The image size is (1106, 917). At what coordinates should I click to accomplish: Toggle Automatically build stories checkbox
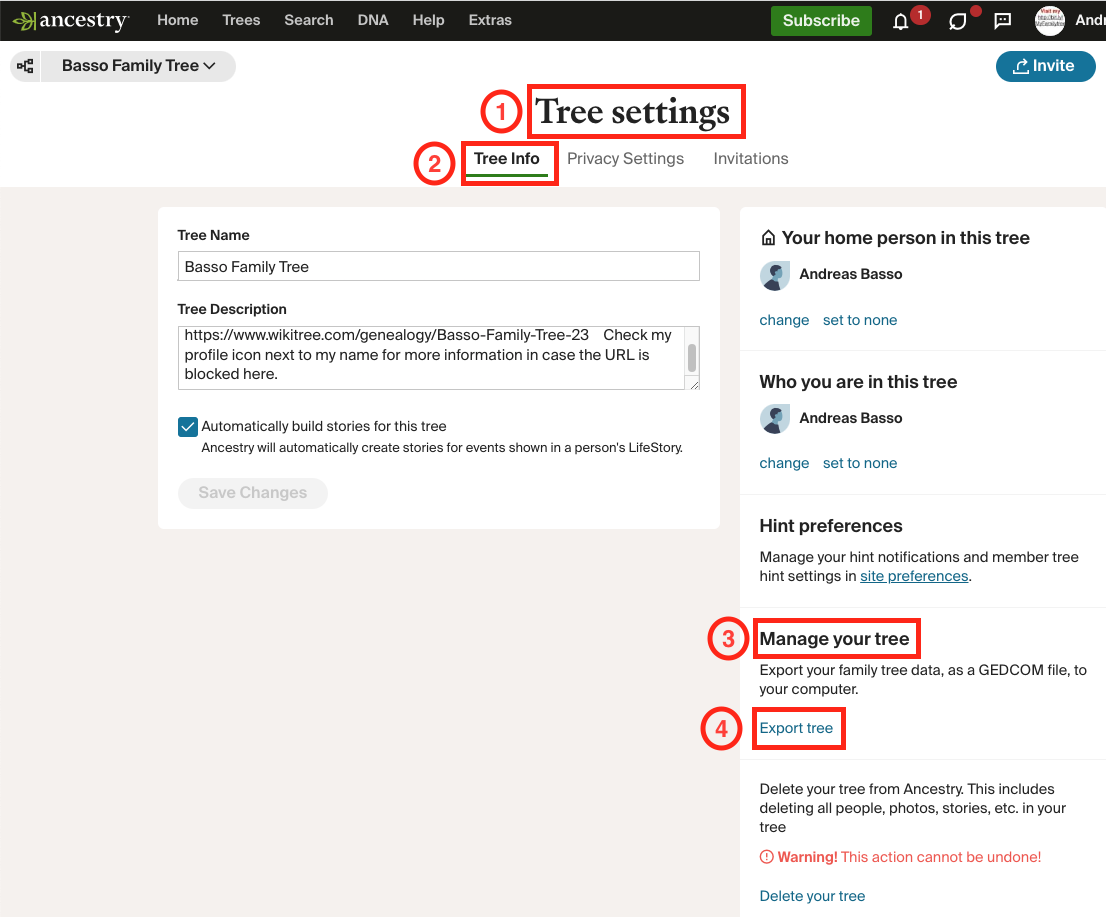[x=188, y=427]
